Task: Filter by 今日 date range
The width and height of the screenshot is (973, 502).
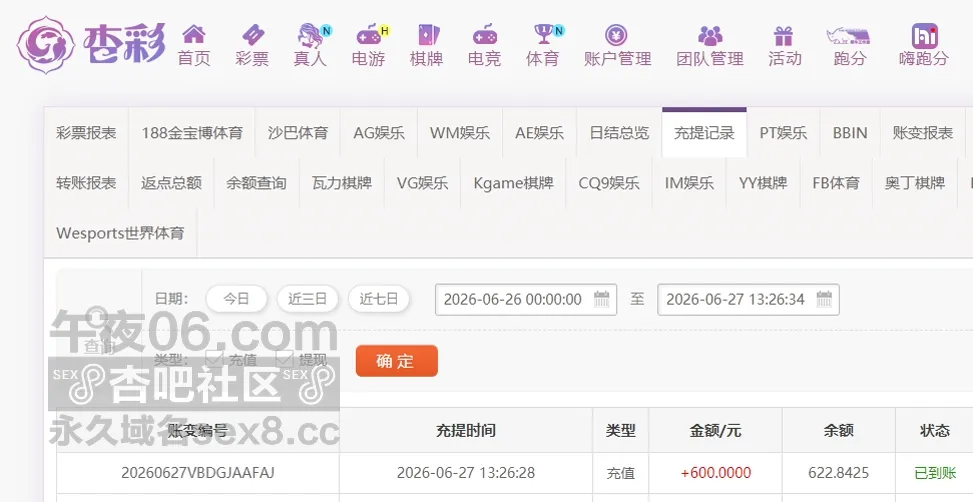Action: [236, 299]
